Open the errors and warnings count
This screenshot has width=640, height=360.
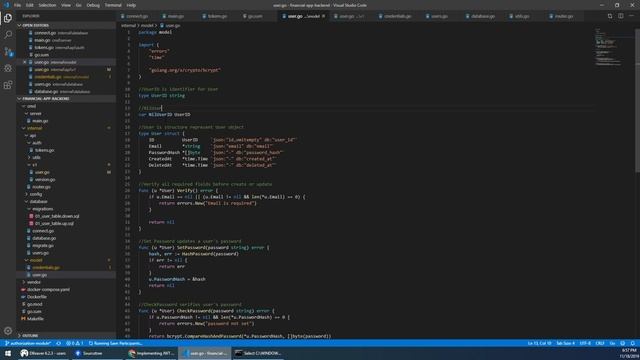(x=75, y=343)
